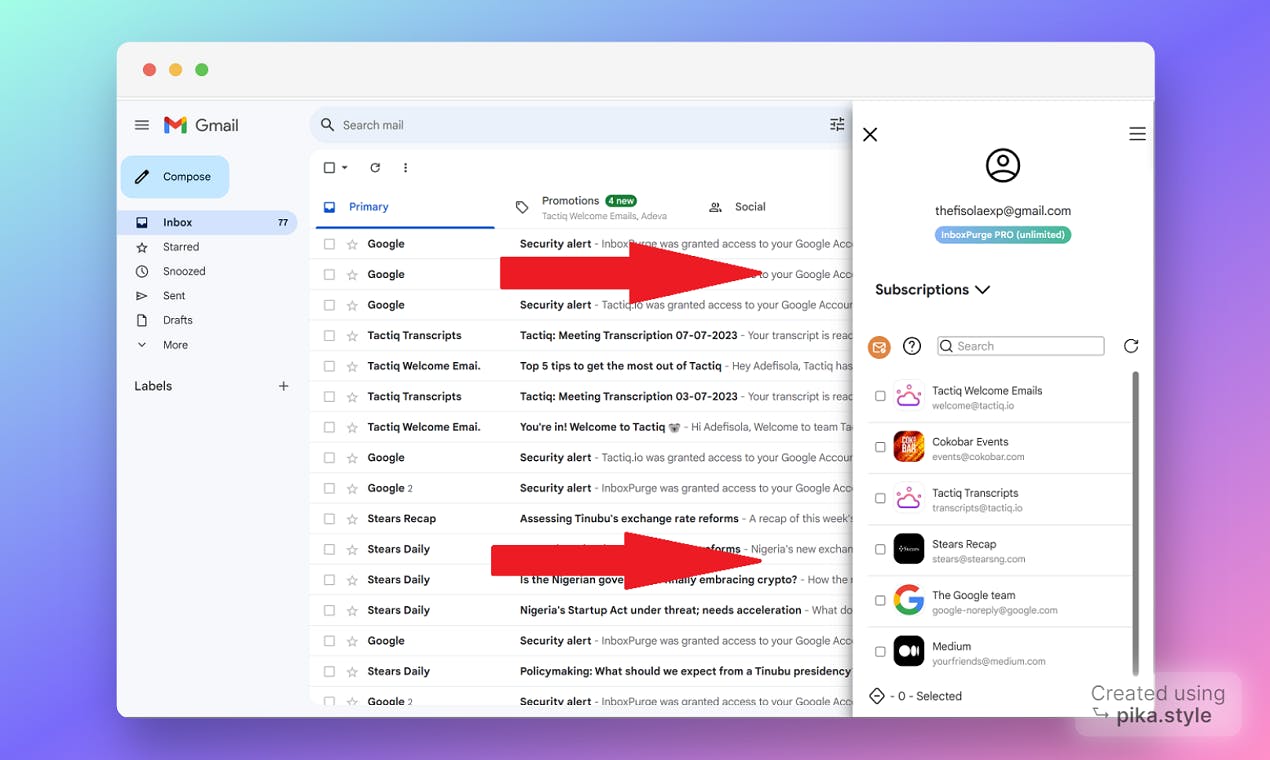The width and height of the screenshot is (1270, 760).
Task: Click the thefisolaexp@gmail.com address
Action: (1003, 211)
